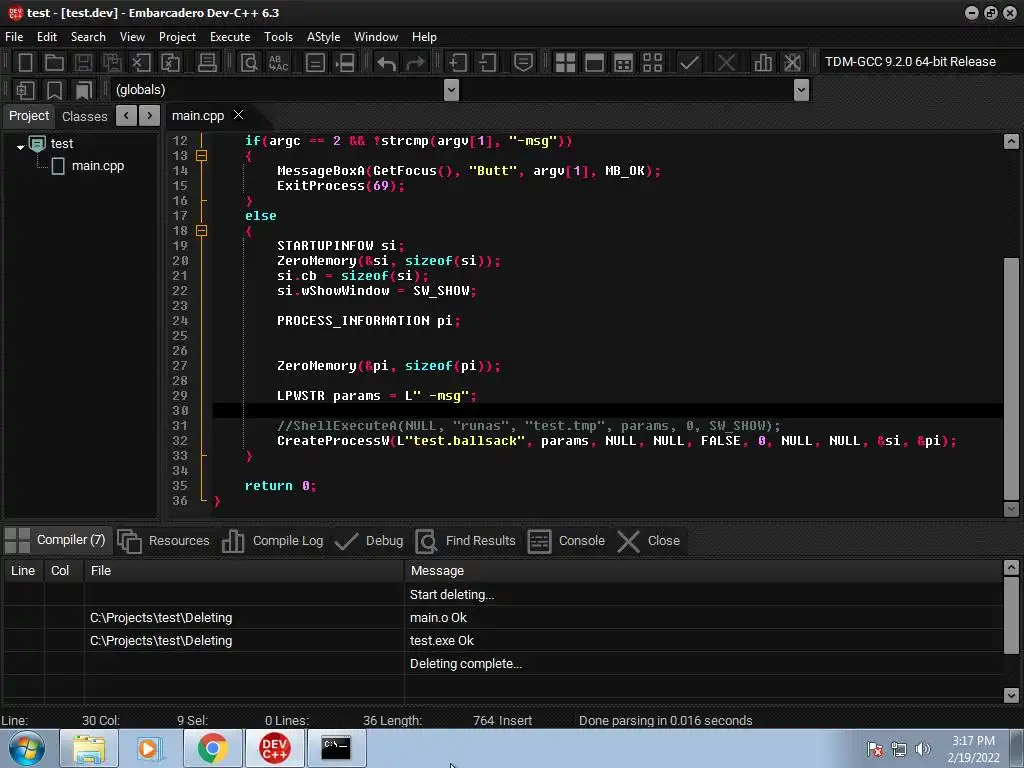Click the Profile bar chart icon
1024x768 pixels.
pos(763,63)
